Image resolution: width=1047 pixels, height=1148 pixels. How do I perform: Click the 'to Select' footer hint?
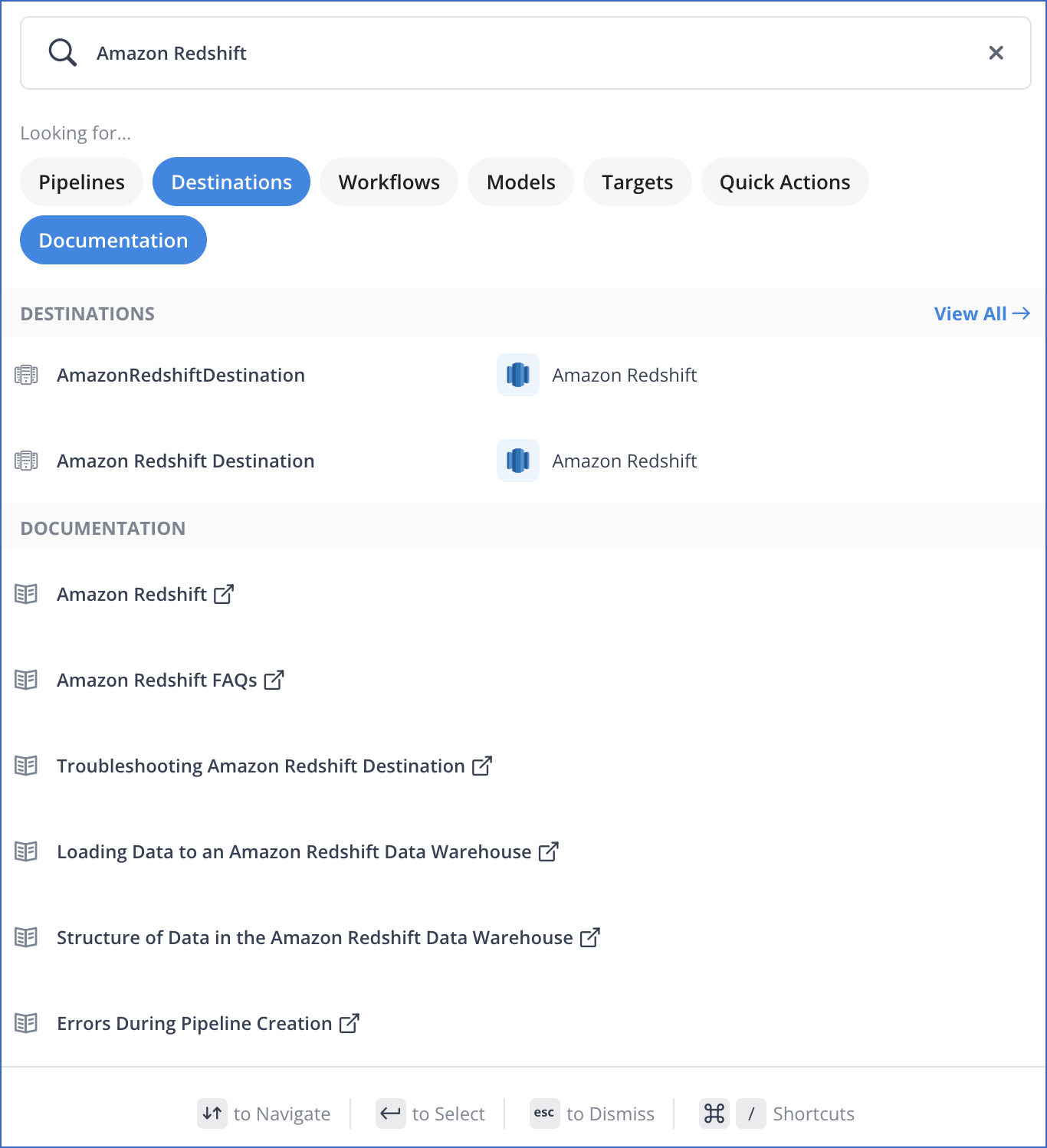pos(448,1114)
